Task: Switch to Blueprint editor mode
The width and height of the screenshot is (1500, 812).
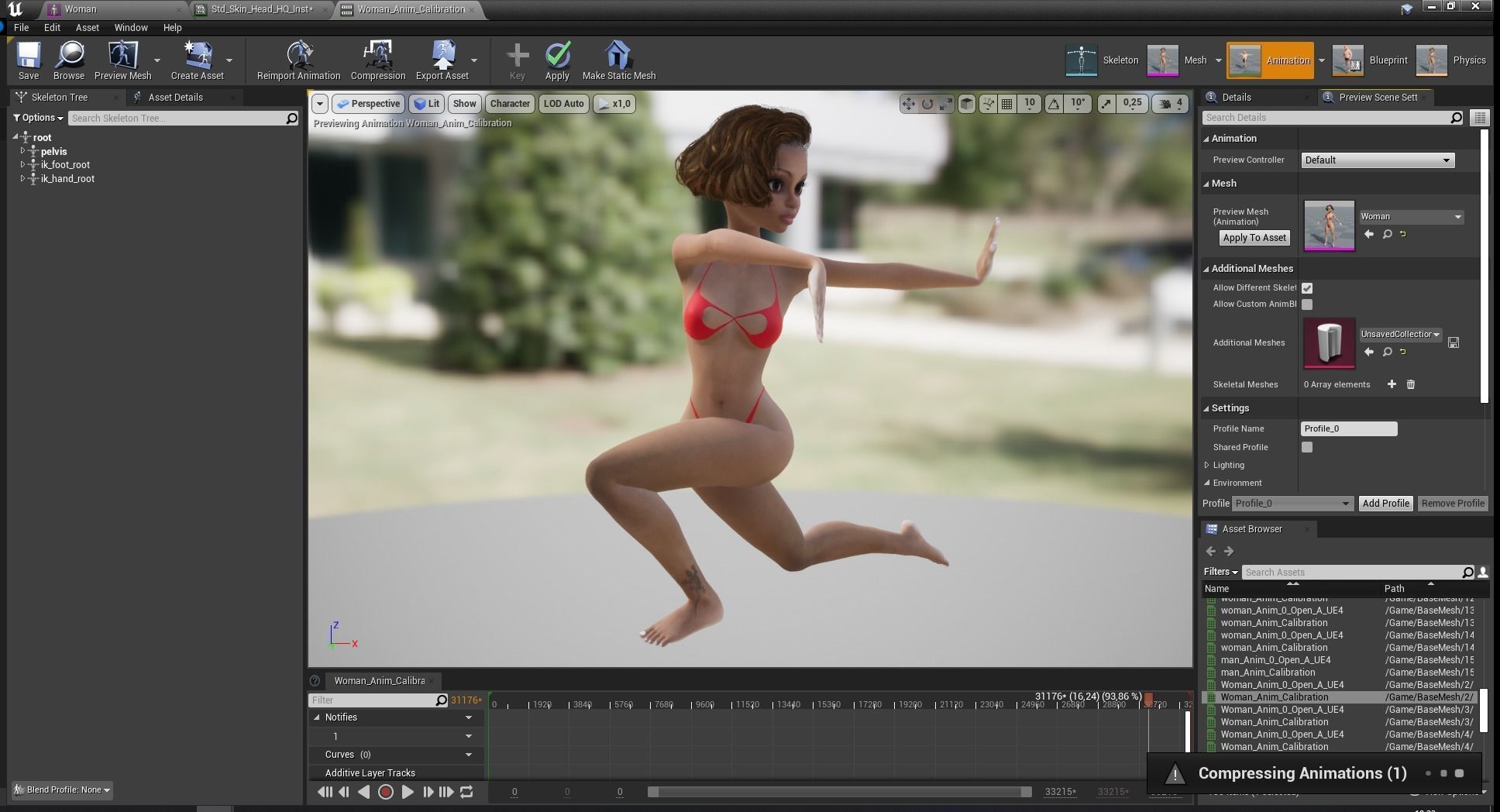Action: 1370,60
